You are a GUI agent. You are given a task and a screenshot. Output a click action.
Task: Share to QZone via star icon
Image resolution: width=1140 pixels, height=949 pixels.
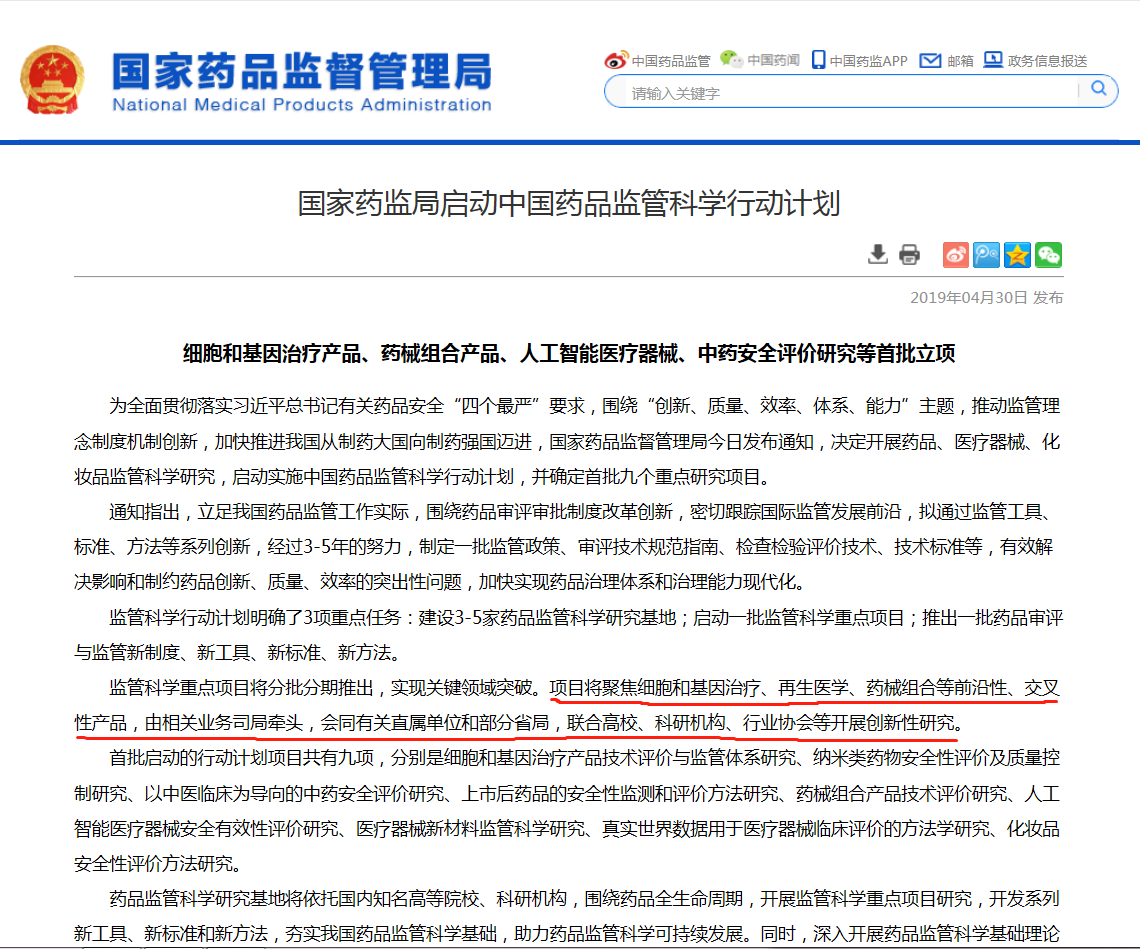pos(1017,255)
